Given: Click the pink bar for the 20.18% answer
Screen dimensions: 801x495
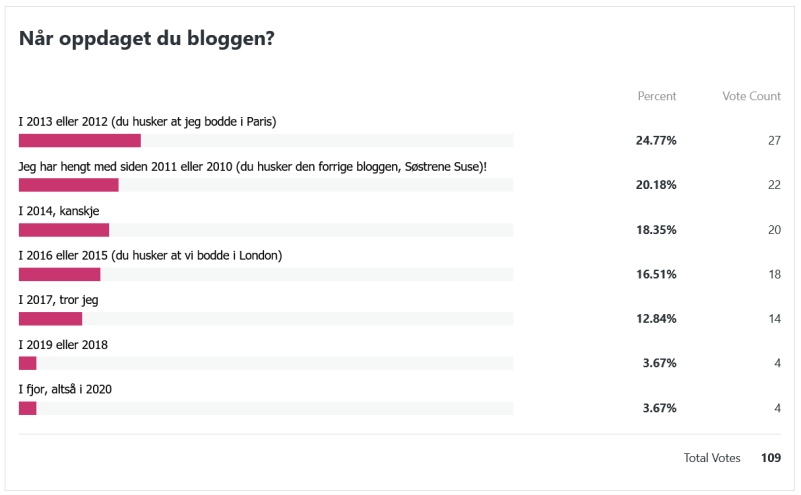Looking at the screenshot, I should (68, 185).
